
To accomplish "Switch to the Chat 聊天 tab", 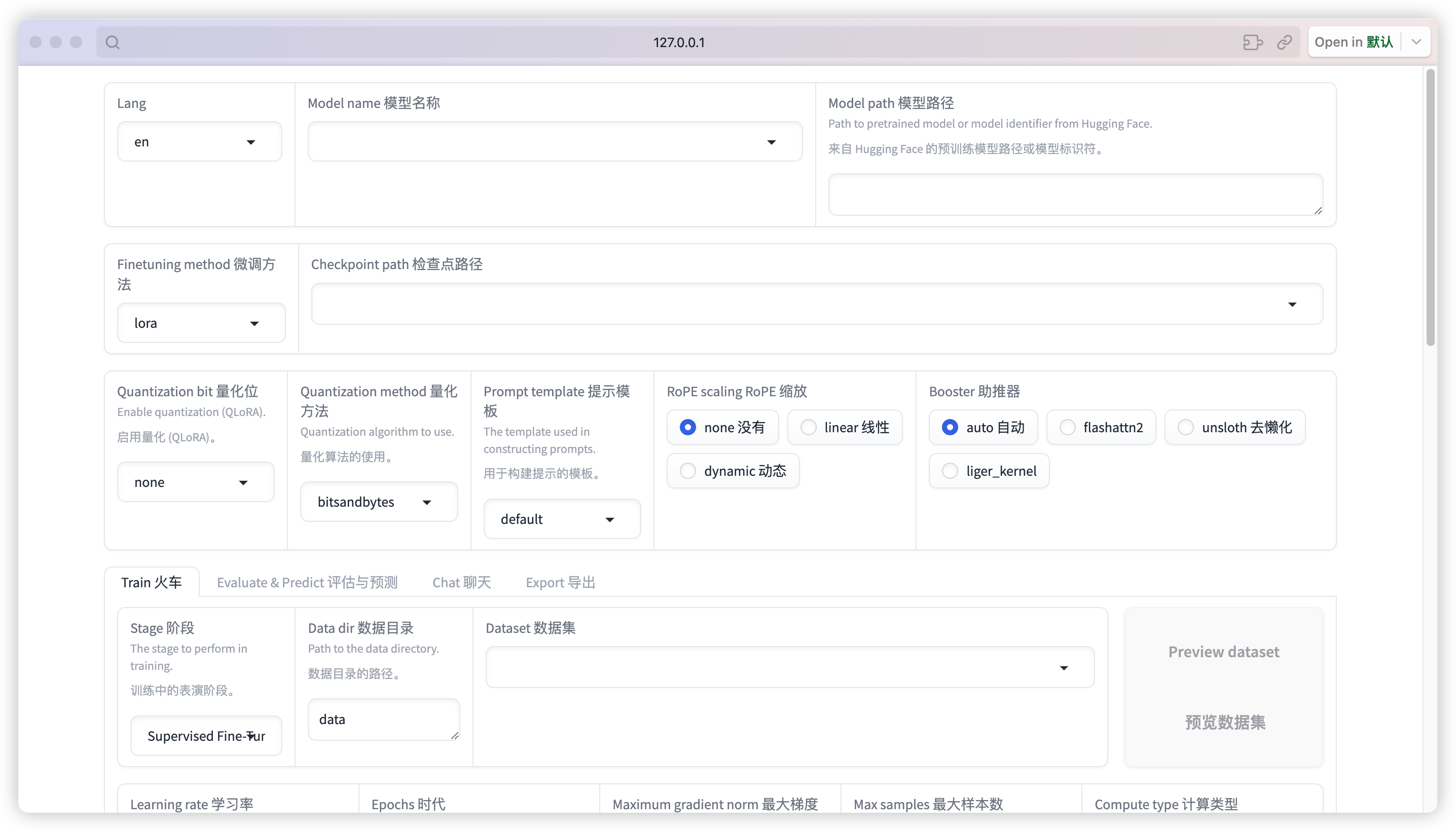I will [461, 582].
